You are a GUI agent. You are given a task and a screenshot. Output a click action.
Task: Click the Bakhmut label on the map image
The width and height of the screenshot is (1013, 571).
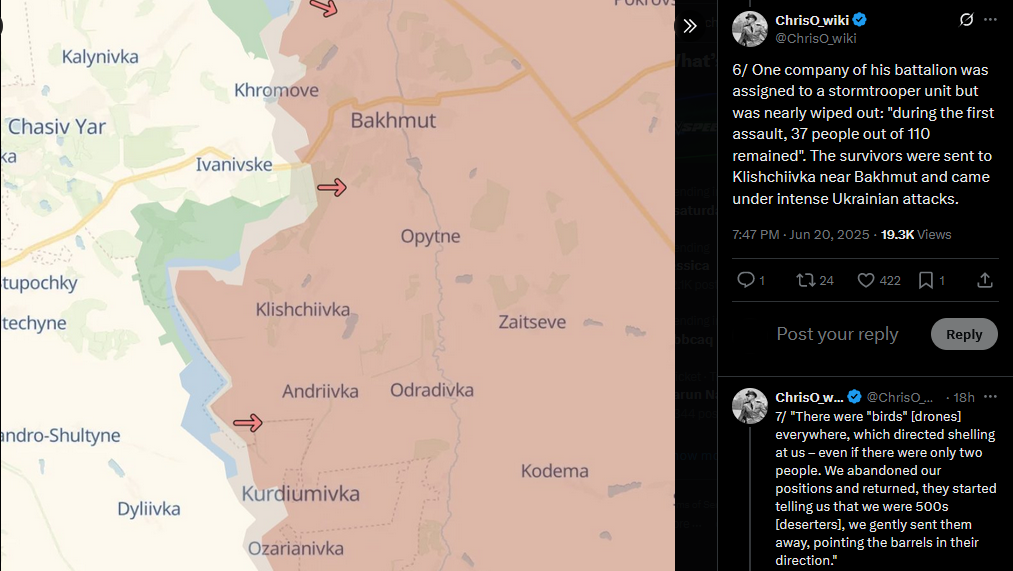click(393, 120)
